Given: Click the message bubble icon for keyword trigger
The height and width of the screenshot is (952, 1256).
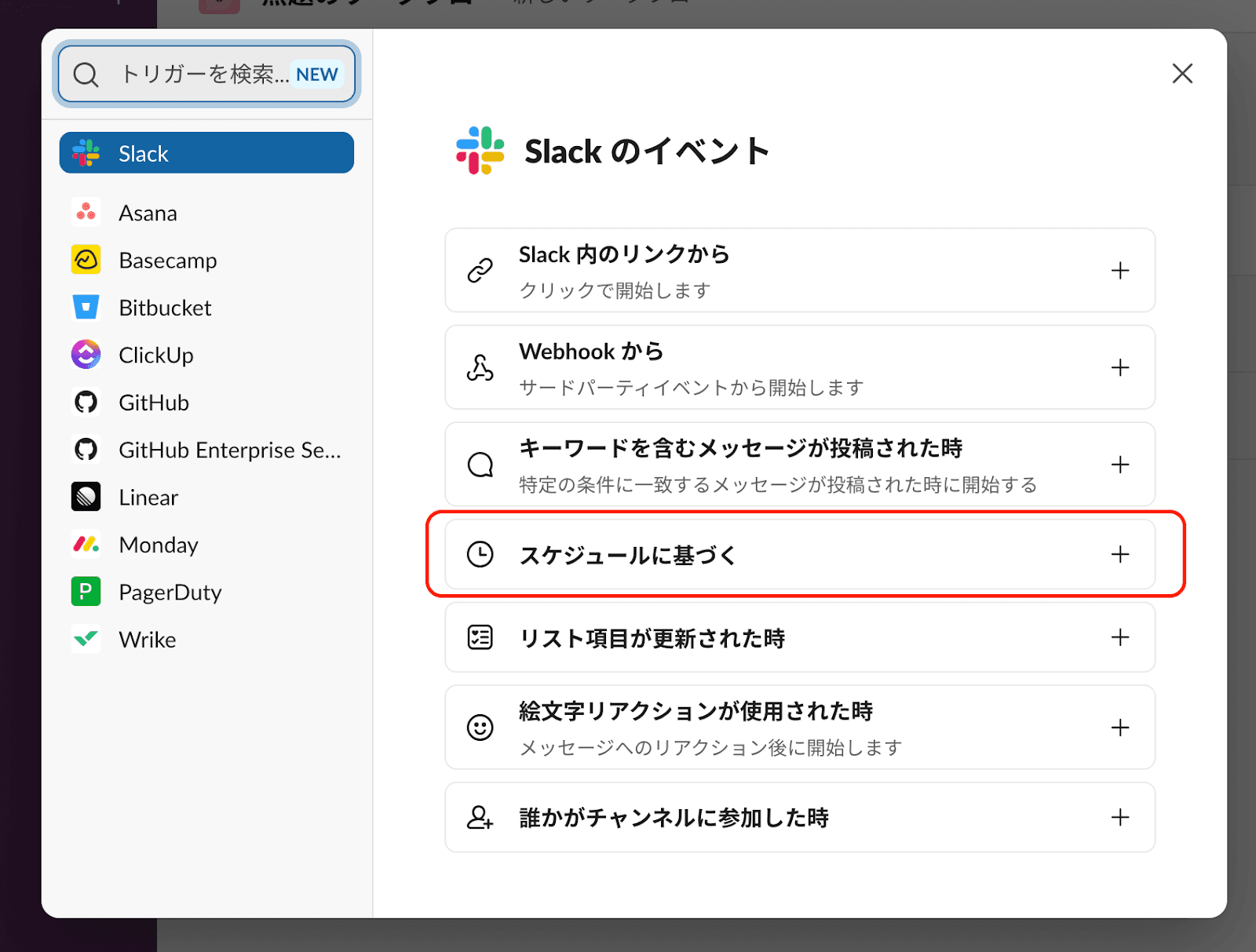Looking at the screenshot, I should point(480,465).
